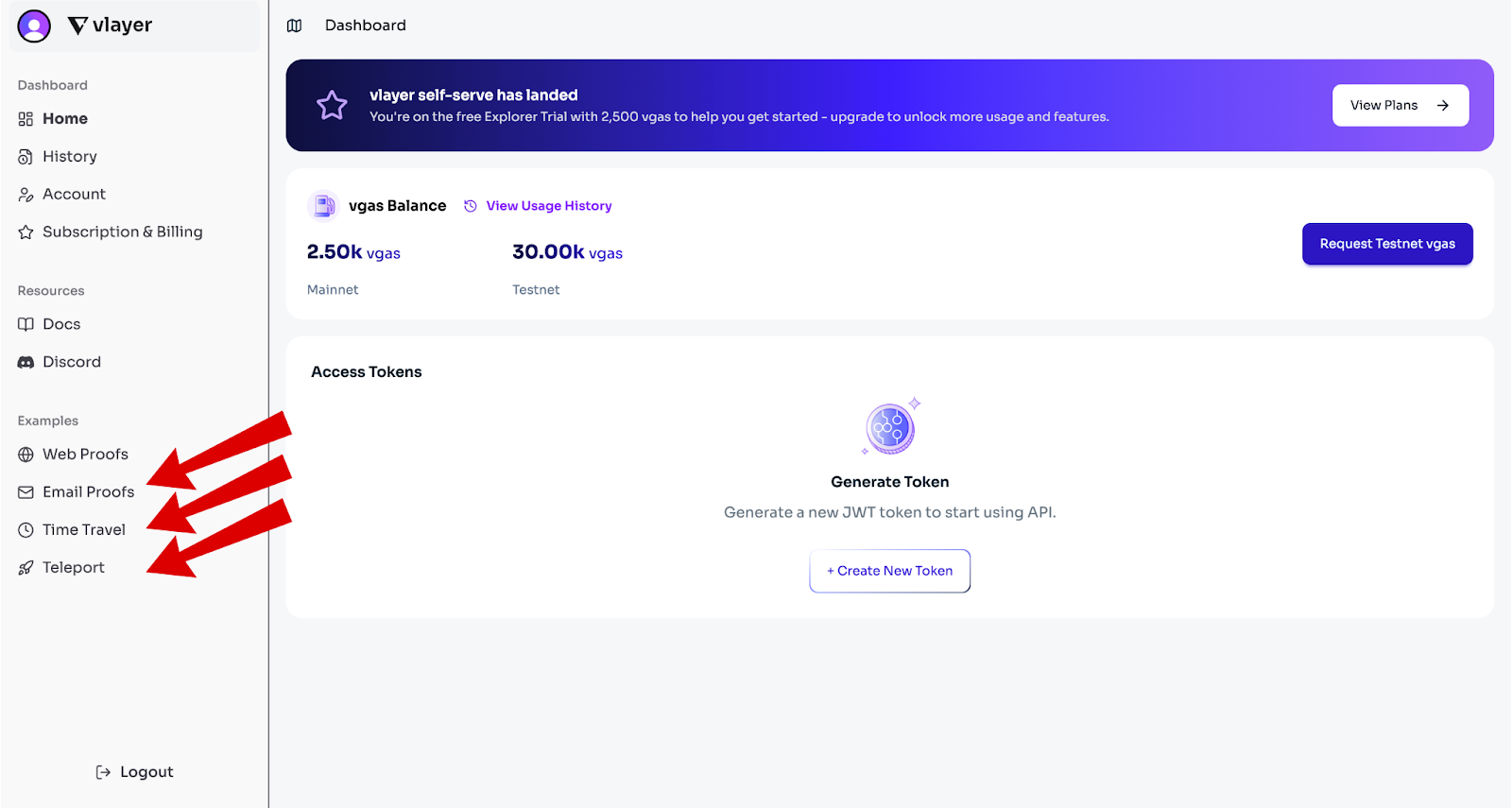This screenshot has width=1512, height=808.
Task: Open the Discord resource link
Action: coord(72,362)
